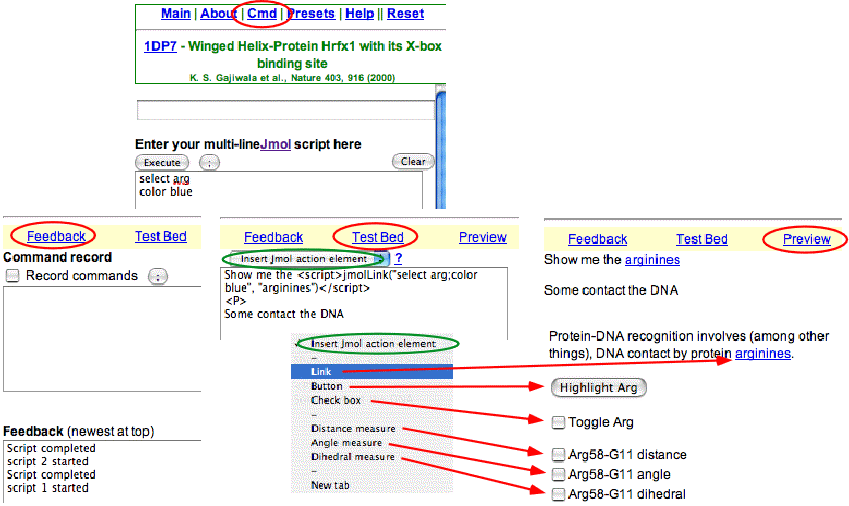
Task: Click the semicolon button next to Record commands
Action: [158, 276]
